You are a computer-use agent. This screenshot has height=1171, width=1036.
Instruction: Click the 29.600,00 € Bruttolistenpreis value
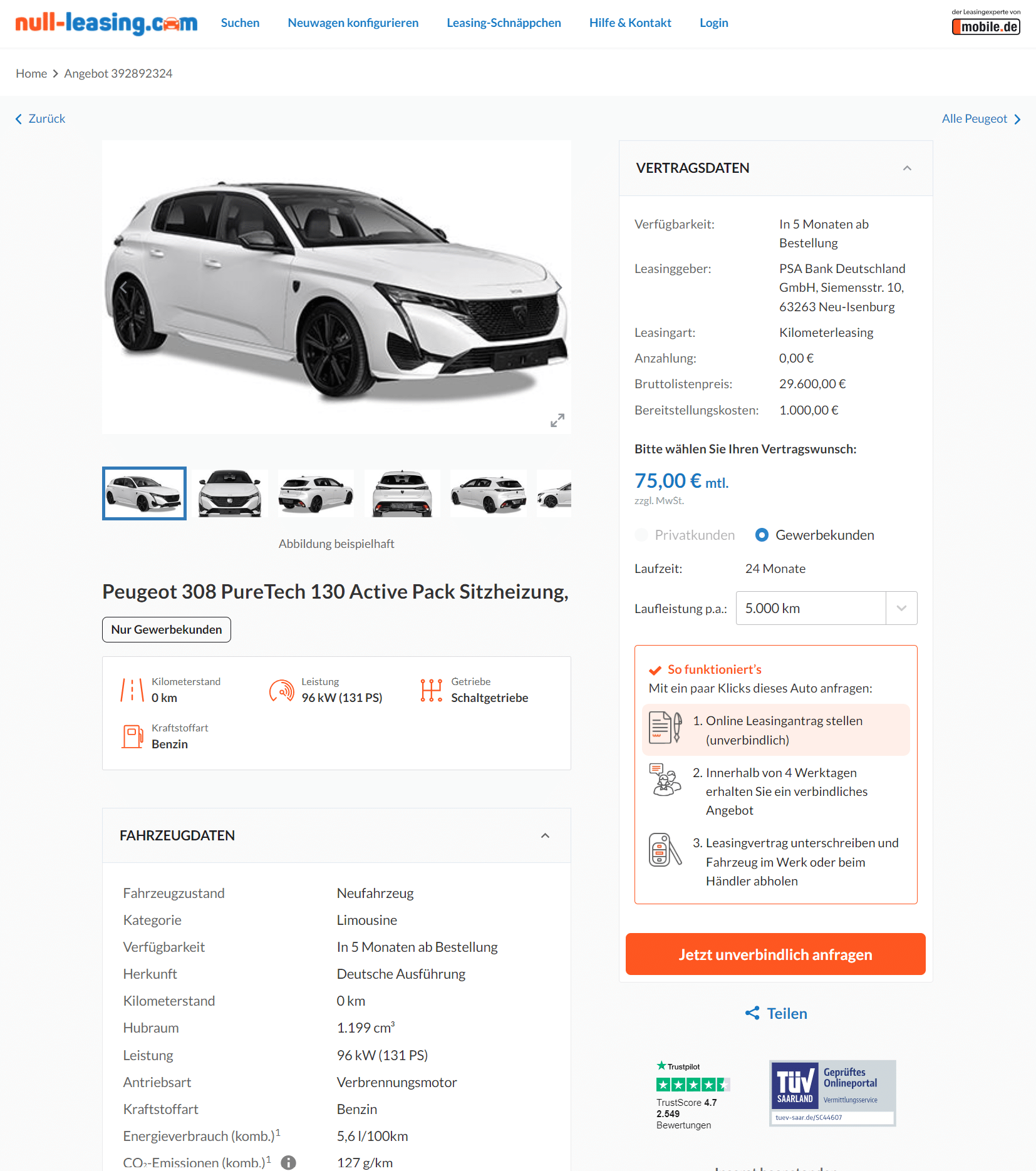coord(812,384)
